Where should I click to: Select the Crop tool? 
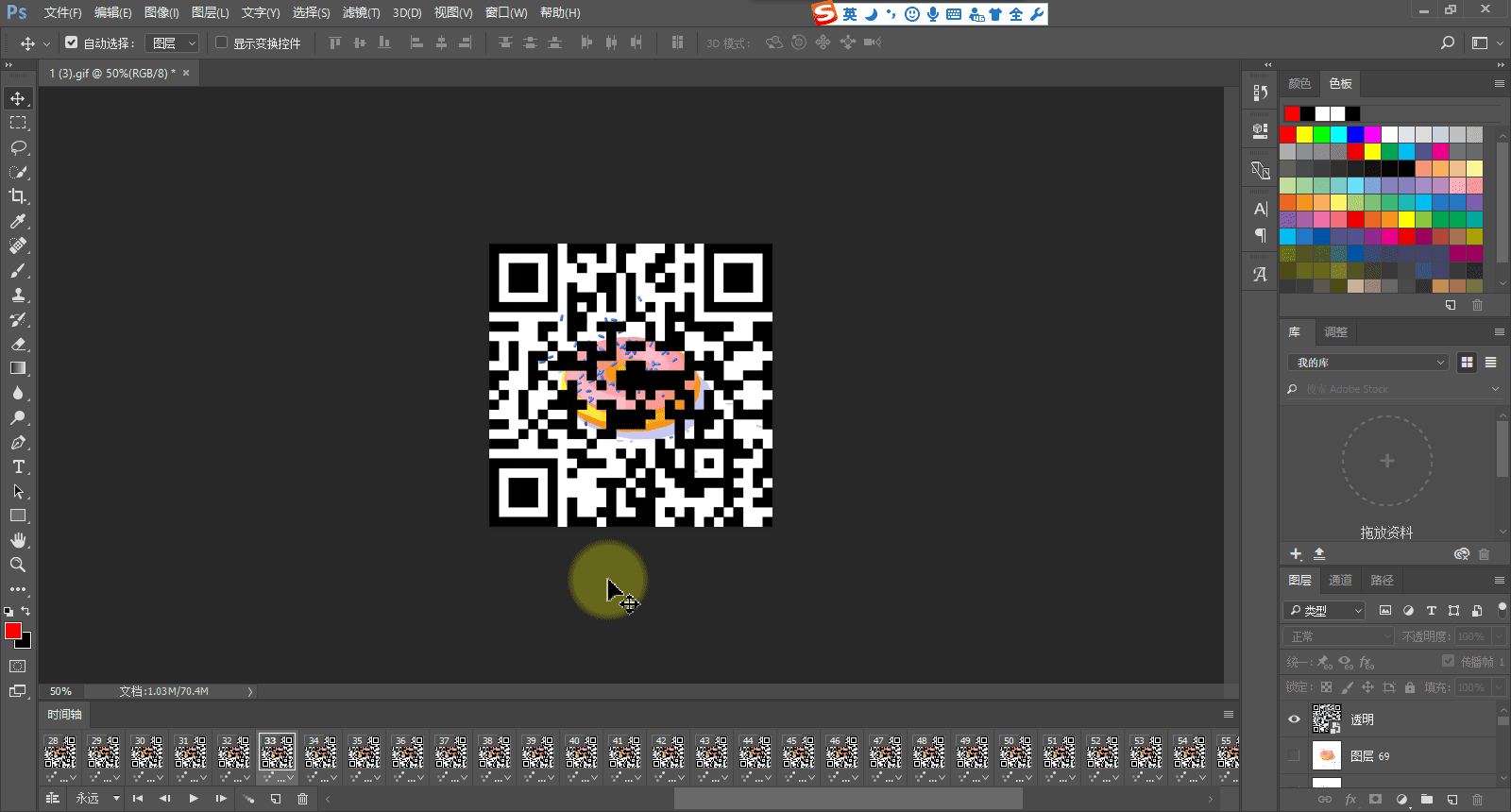(18, 196)
